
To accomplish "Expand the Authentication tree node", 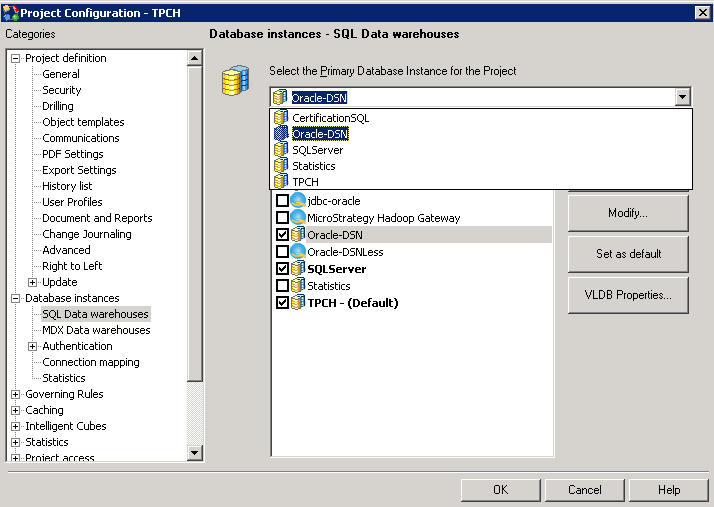I will (x=33, y=346).
